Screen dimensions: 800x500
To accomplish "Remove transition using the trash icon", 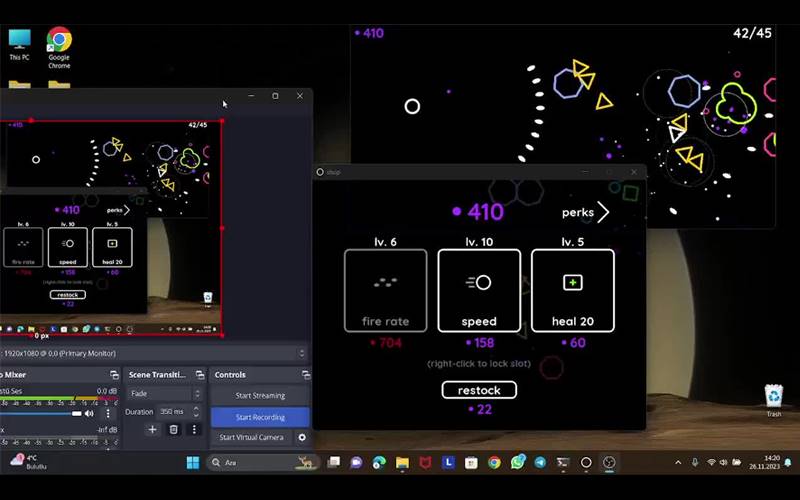I will tap(173, 429).
